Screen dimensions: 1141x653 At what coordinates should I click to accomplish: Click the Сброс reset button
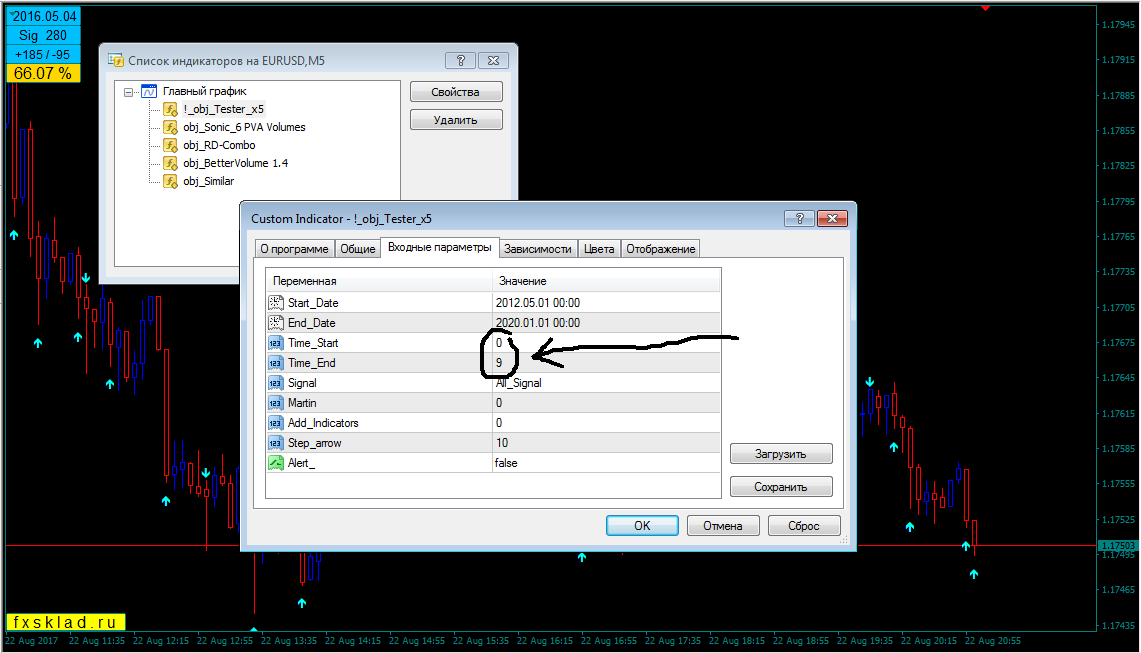click(804, 526)
